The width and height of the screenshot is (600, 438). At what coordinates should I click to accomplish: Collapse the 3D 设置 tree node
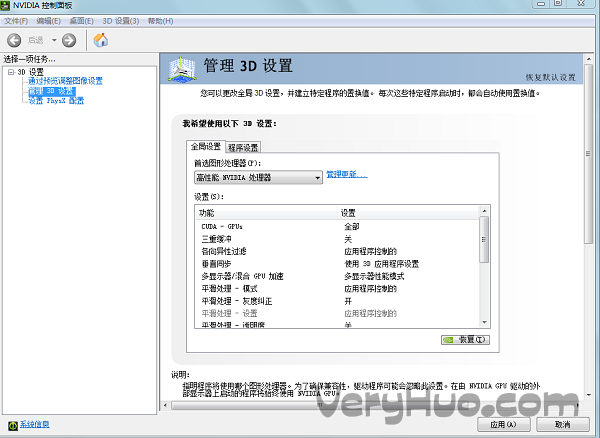(10, 72)
